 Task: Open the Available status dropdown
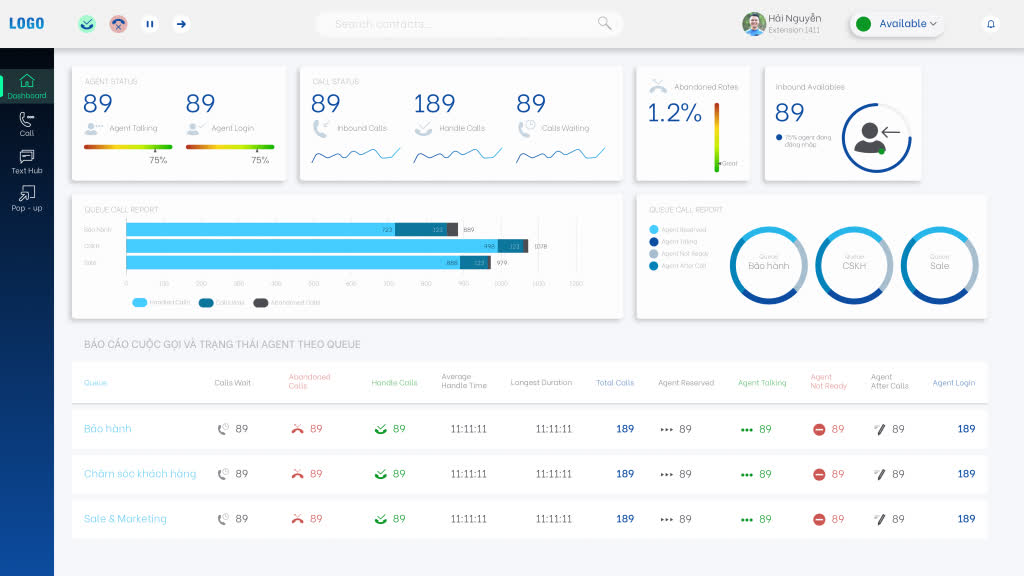point(896,23)
